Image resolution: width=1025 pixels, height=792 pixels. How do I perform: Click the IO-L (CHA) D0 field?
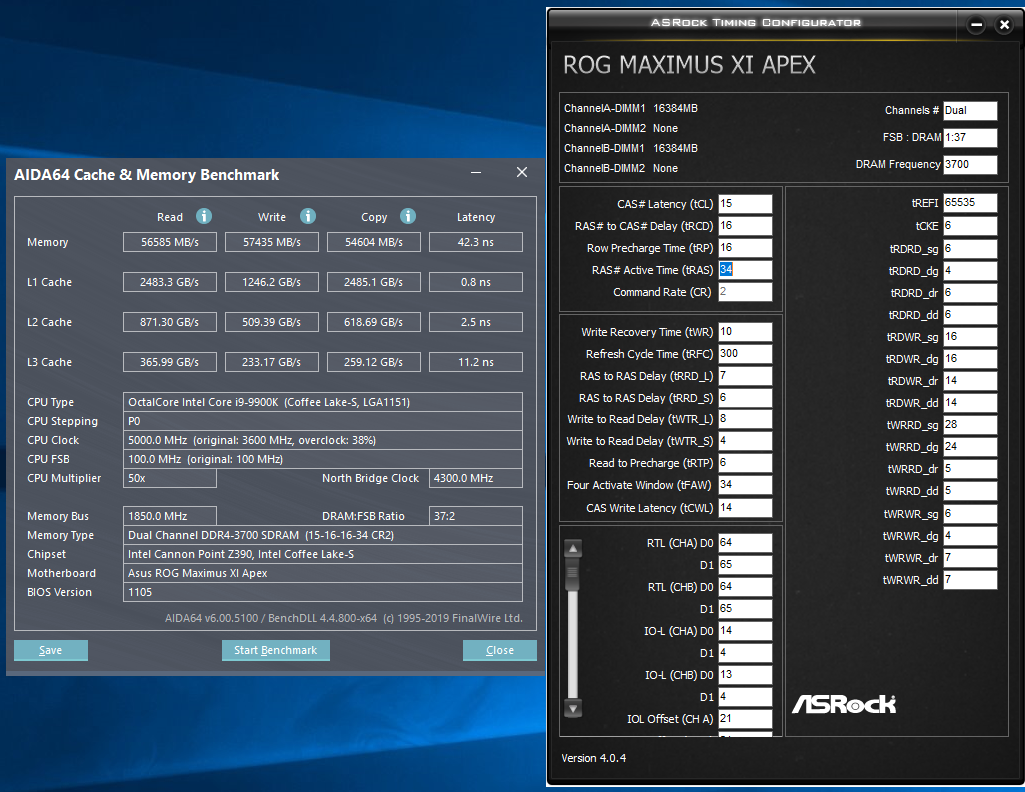[x=745, y=631]
